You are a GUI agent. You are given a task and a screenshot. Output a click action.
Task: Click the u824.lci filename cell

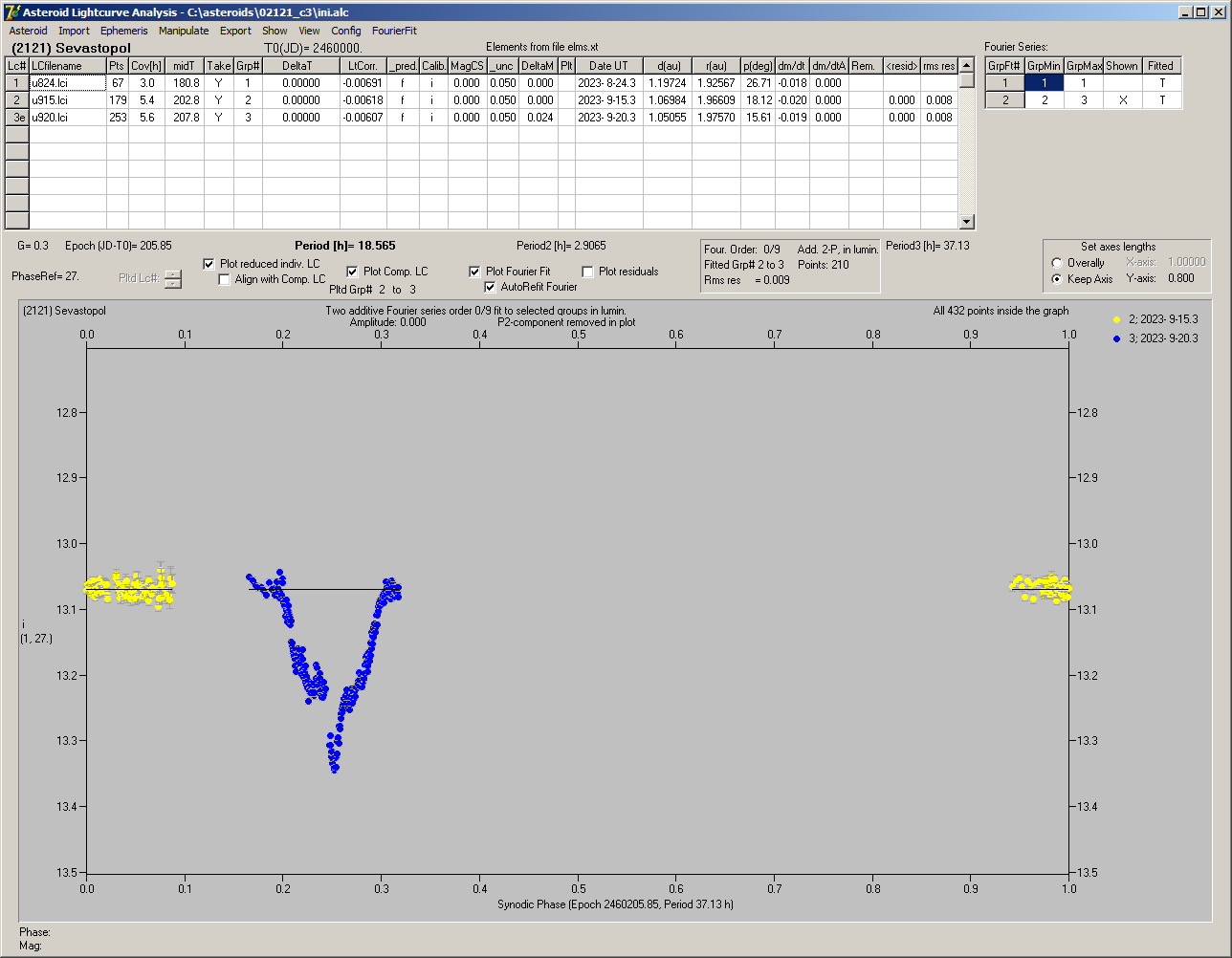[x=68, y=83]
